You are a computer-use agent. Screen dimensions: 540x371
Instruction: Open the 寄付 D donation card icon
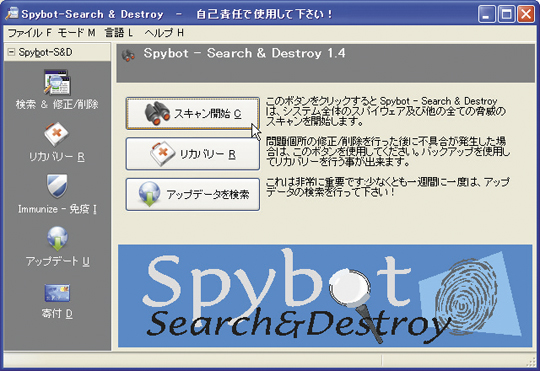tap(57, 292)
